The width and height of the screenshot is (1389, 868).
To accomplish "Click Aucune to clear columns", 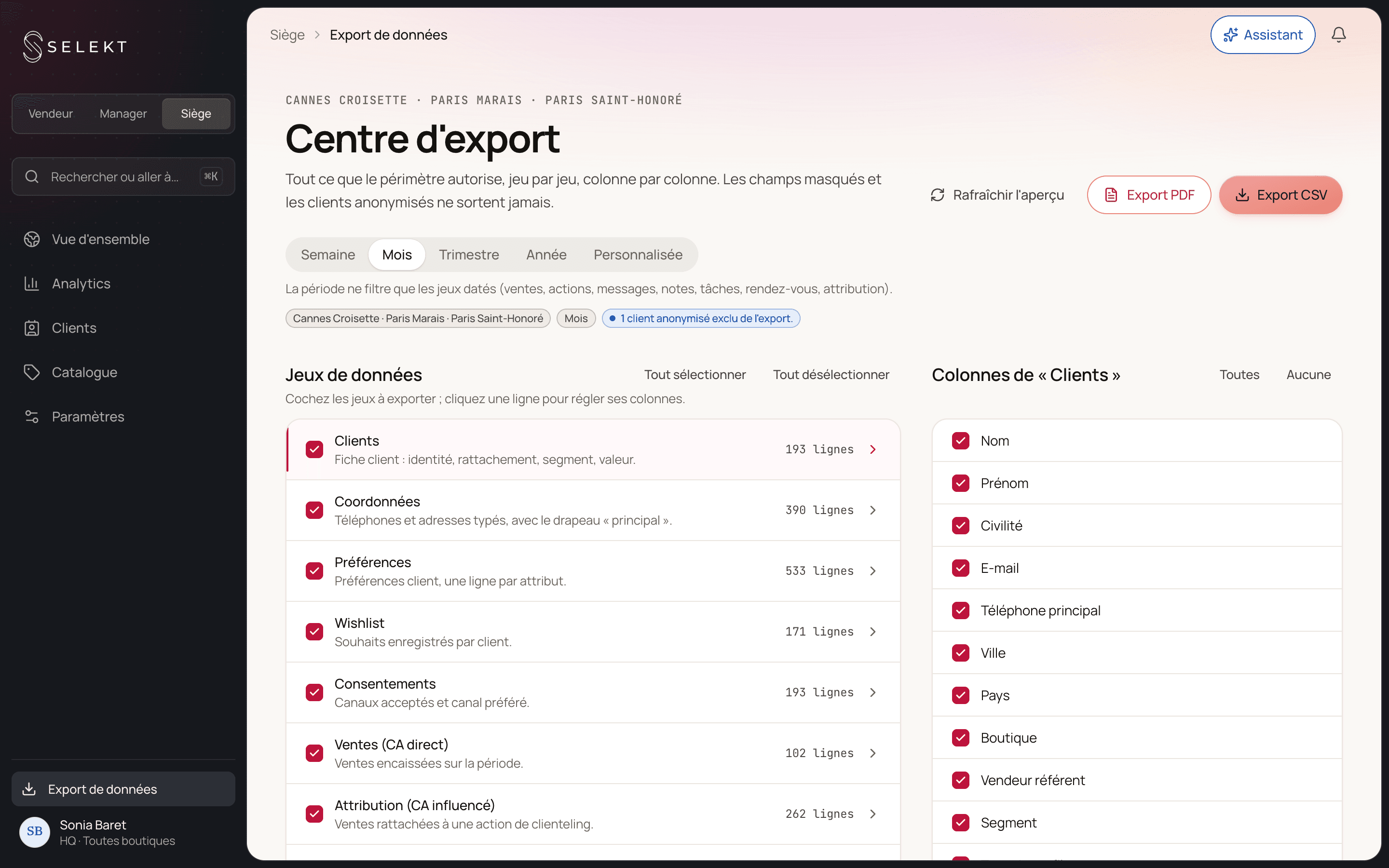I will coord(1308,375).
